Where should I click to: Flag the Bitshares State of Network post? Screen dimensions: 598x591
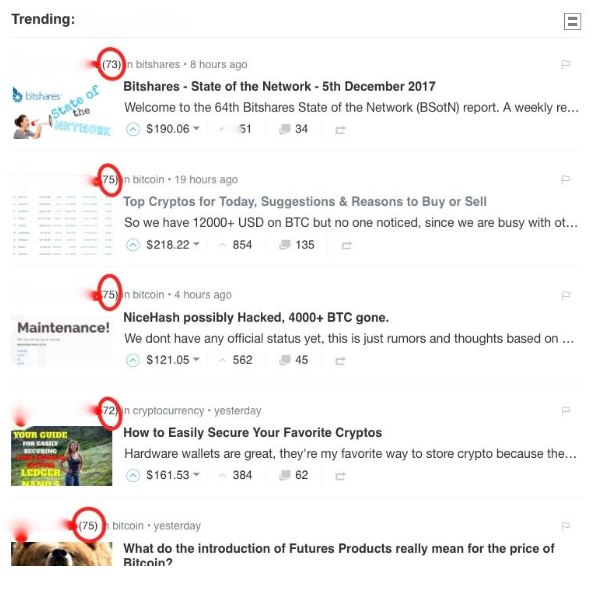coord(566,64)
